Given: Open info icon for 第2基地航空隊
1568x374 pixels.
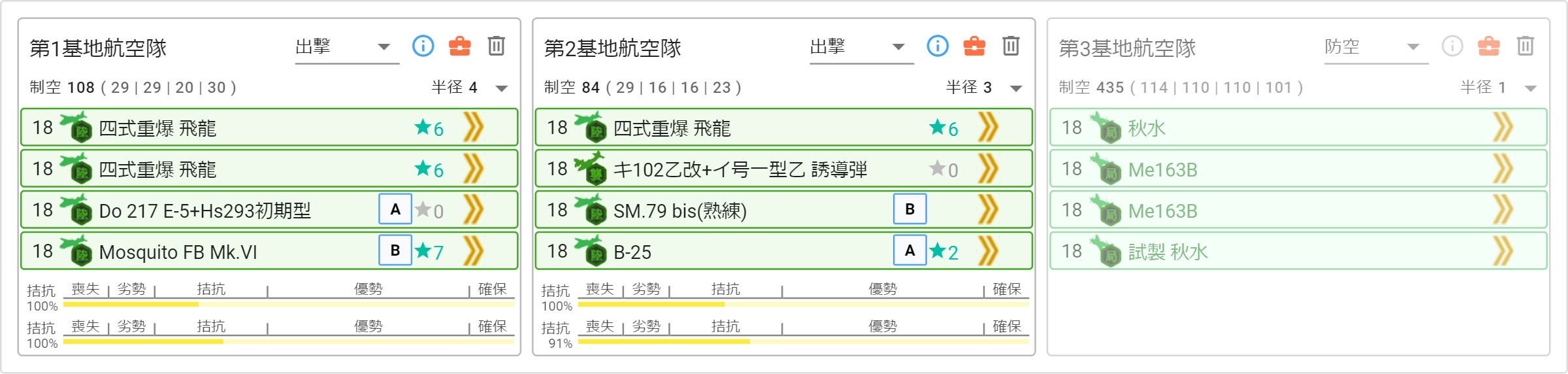Looking at the screenshot, I should click(x=938, y=46).
